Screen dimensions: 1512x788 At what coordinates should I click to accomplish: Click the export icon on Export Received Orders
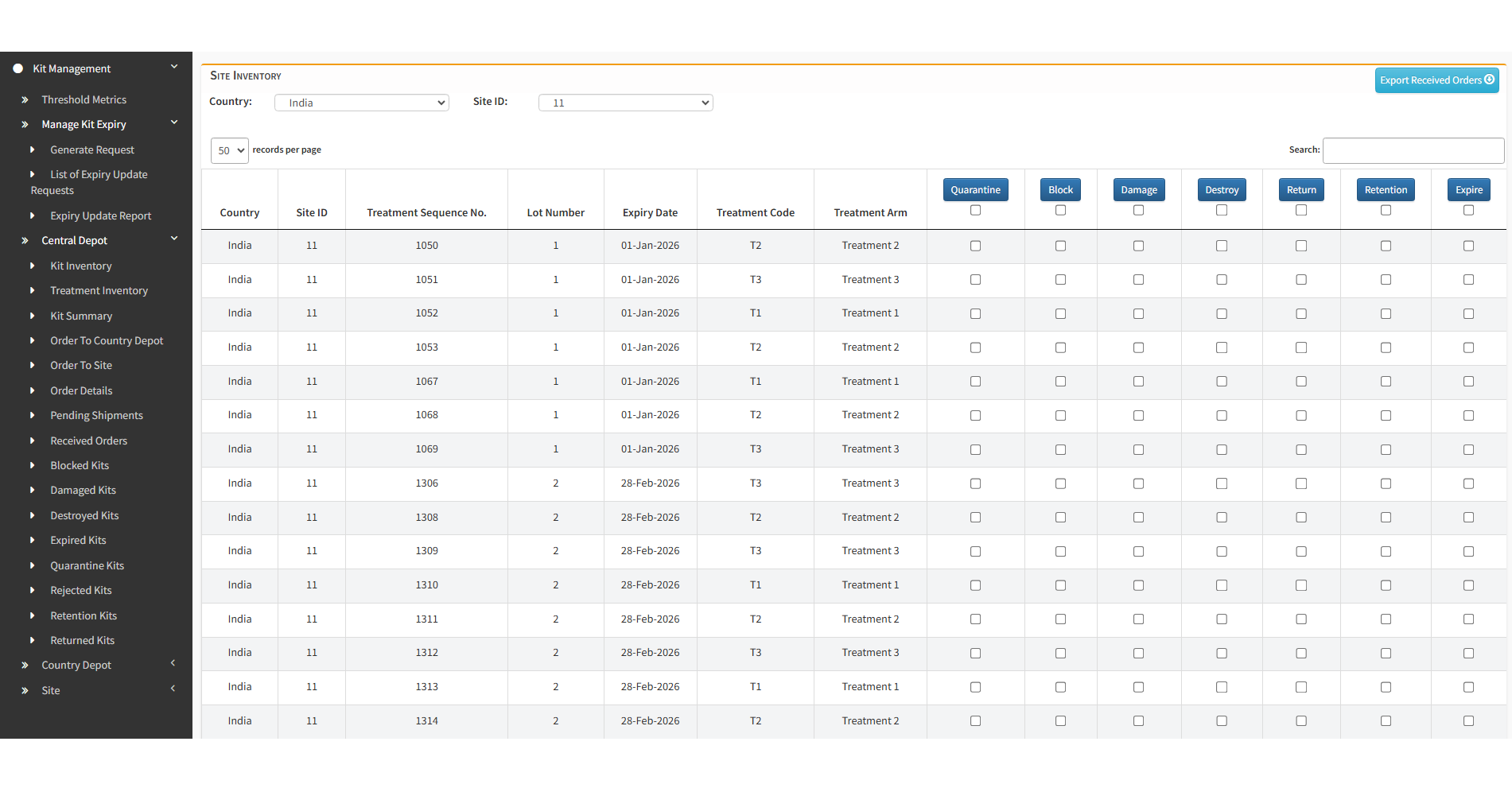click(x=1491, y=80)
